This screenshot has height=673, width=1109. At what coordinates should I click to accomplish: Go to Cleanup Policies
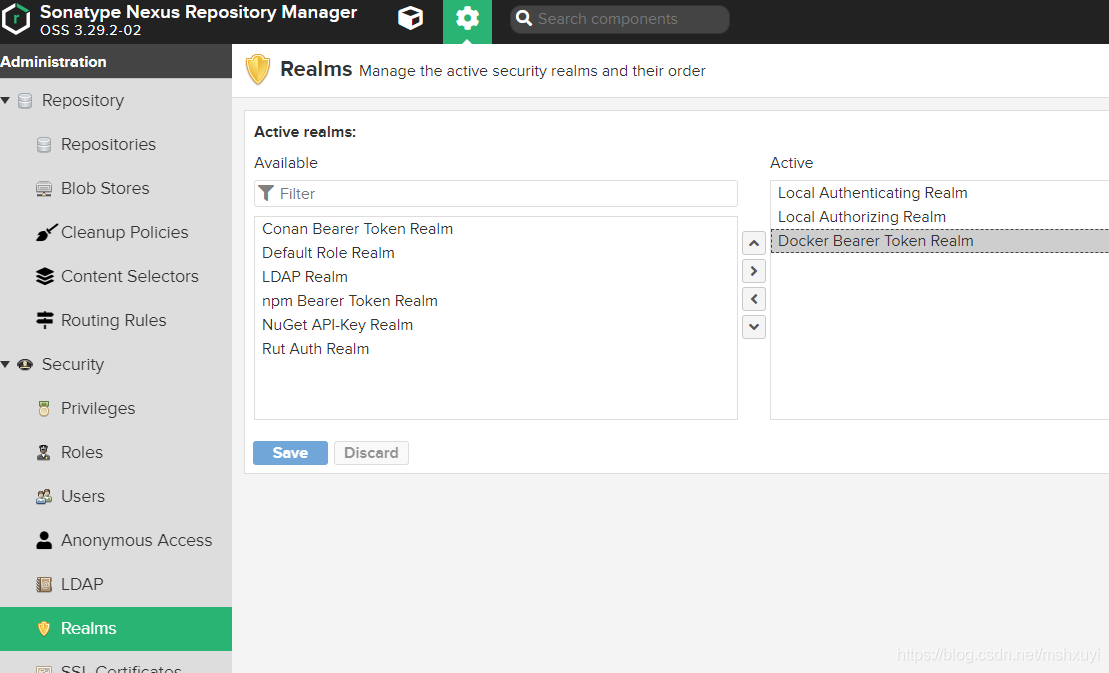(124, 232)
